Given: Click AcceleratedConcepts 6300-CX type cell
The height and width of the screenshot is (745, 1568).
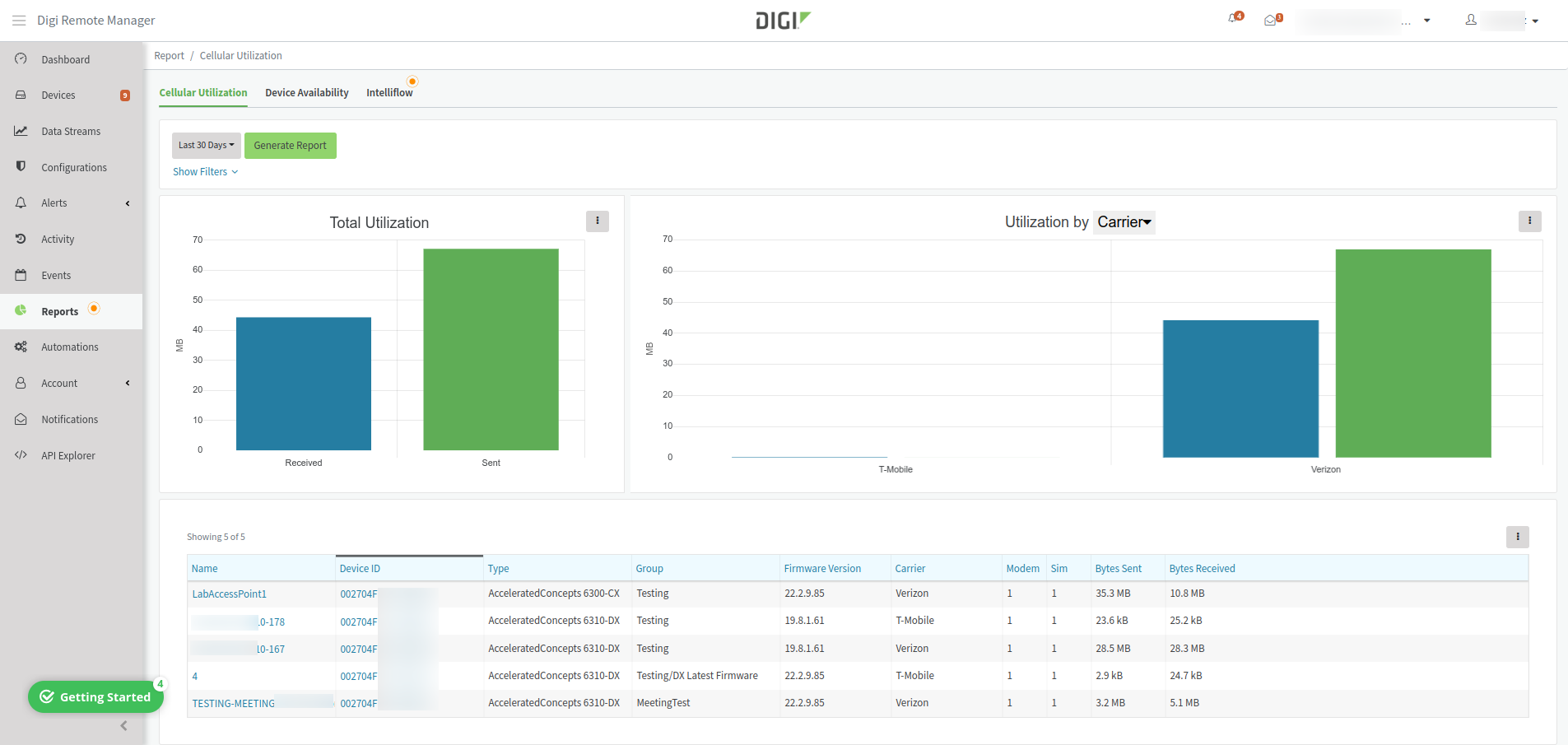Looking at the screenshot, I should [x=554, y=594].
